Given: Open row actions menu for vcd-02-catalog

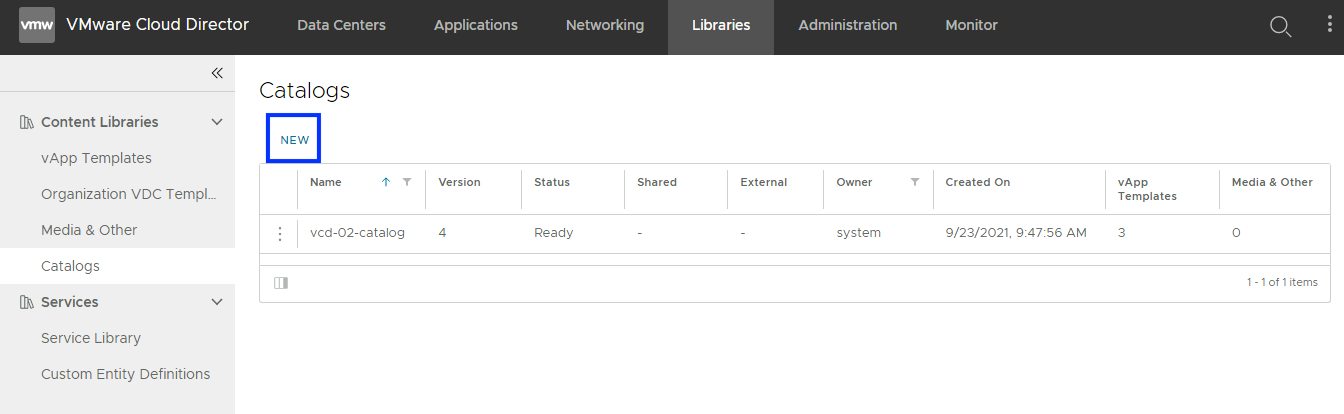Looking at the screenshot, I should [280, 233].
